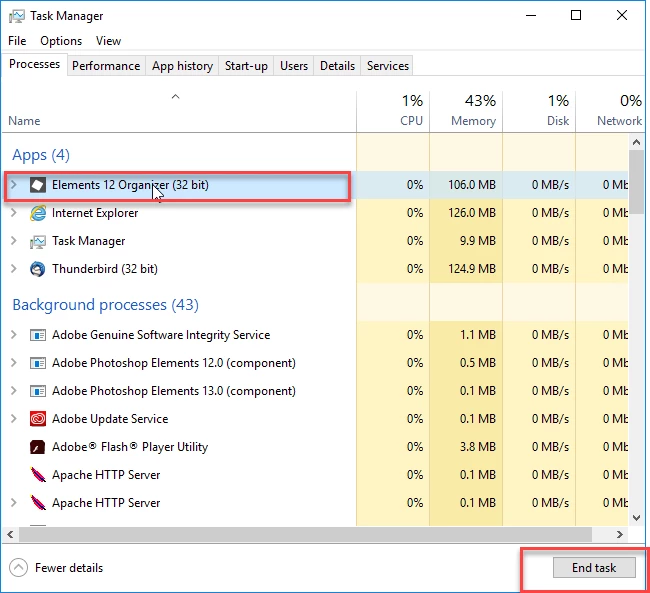650x593 pixels.
Task: Click the Internet Explorer icon
Action: [x=38, y=213]
